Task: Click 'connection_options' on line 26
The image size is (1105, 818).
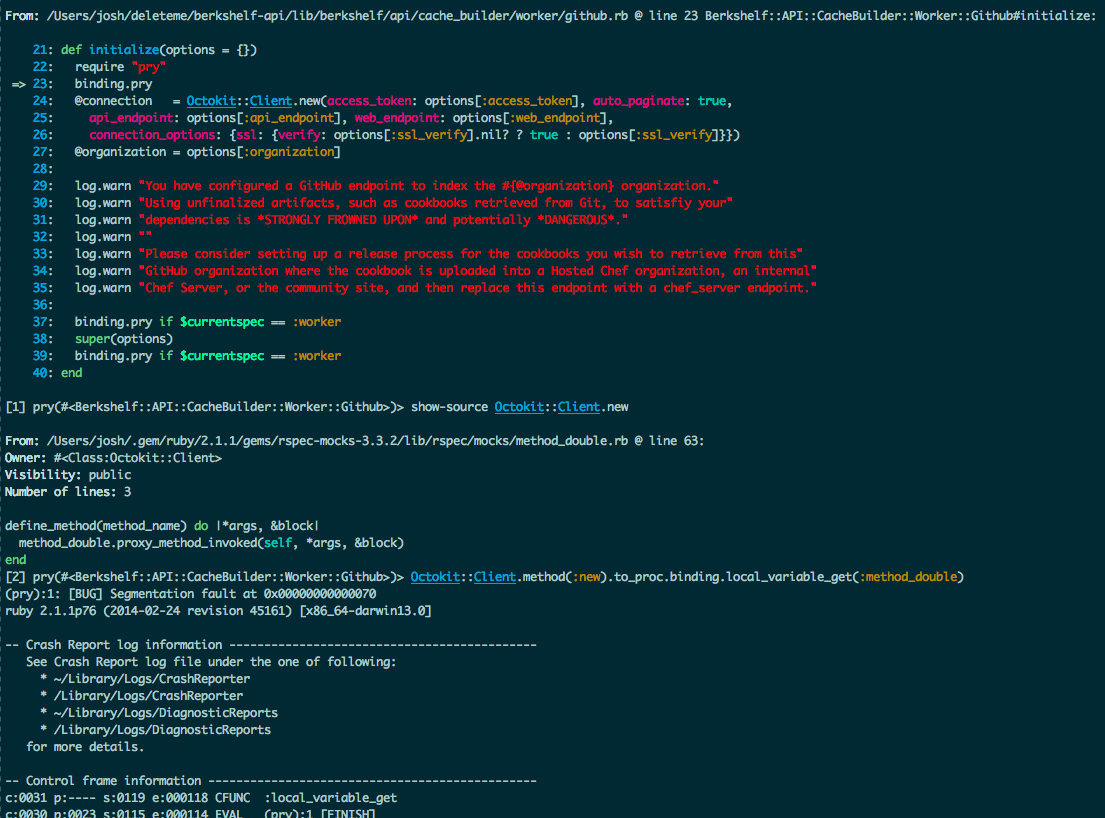Action: tap(152, 135)
